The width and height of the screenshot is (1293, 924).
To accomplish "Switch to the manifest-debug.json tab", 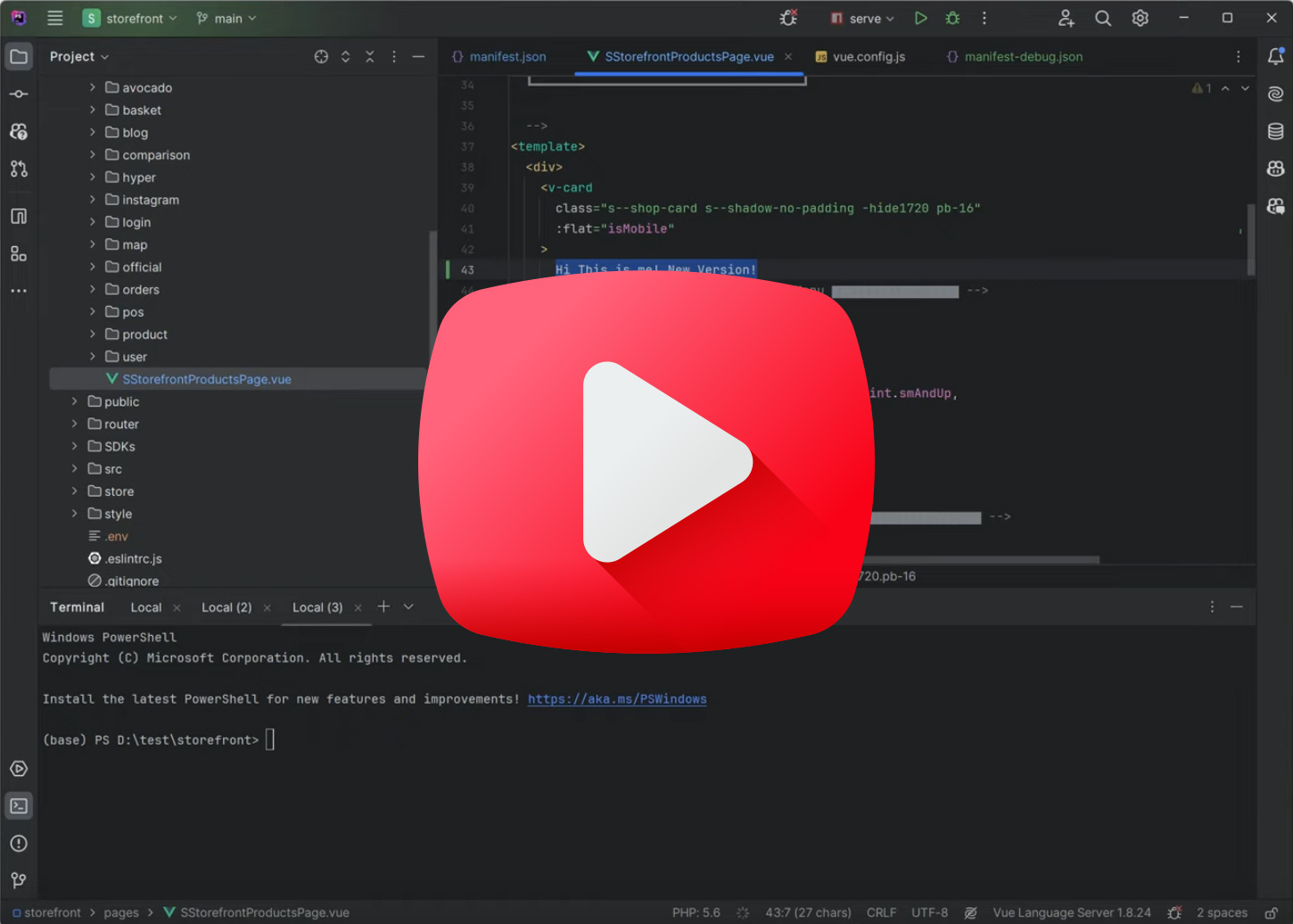I will pyautogui.click(x=1015, y=56).
